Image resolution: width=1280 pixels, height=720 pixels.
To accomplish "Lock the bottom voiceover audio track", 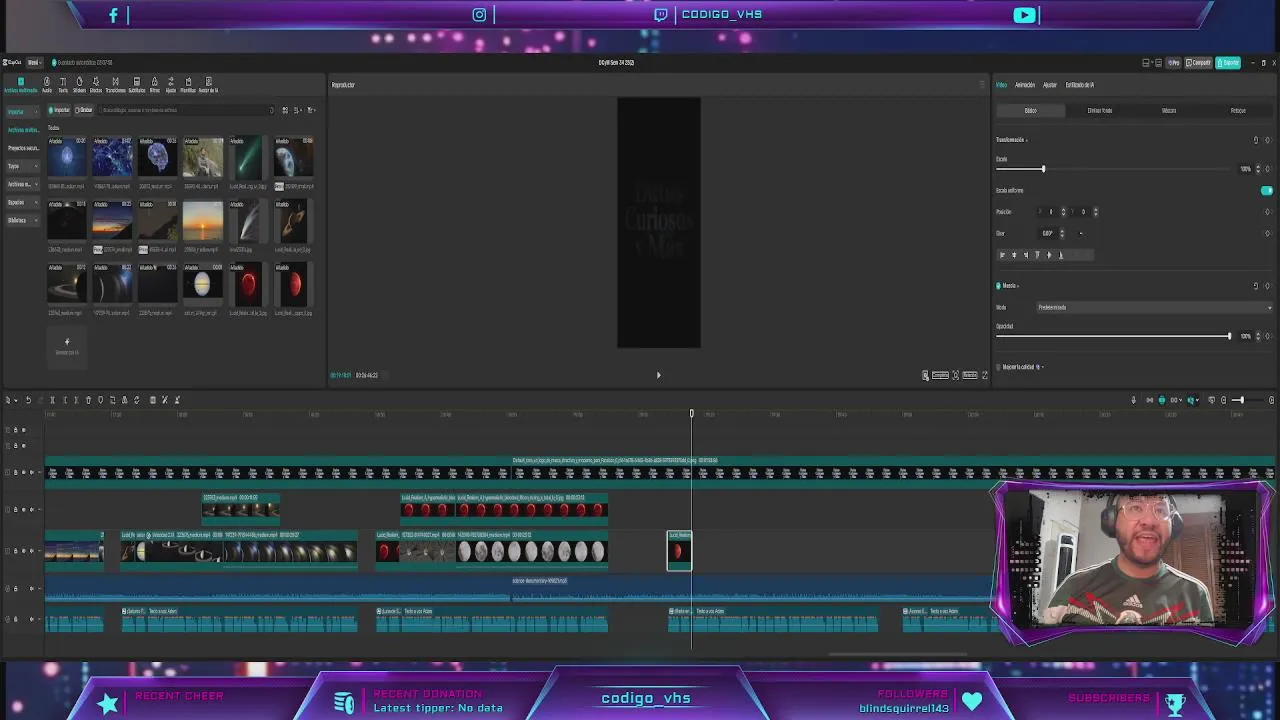I will 16,619.
